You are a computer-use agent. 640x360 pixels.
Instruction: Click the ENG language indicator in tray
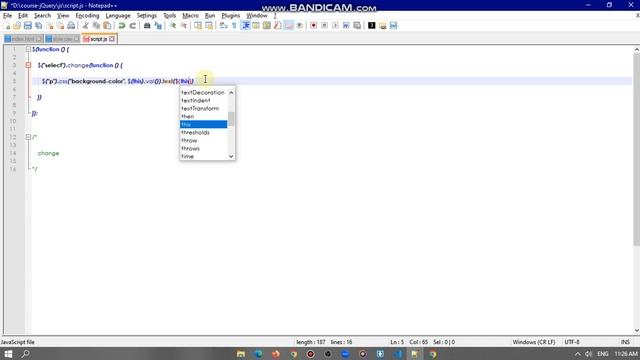point(602,354)
